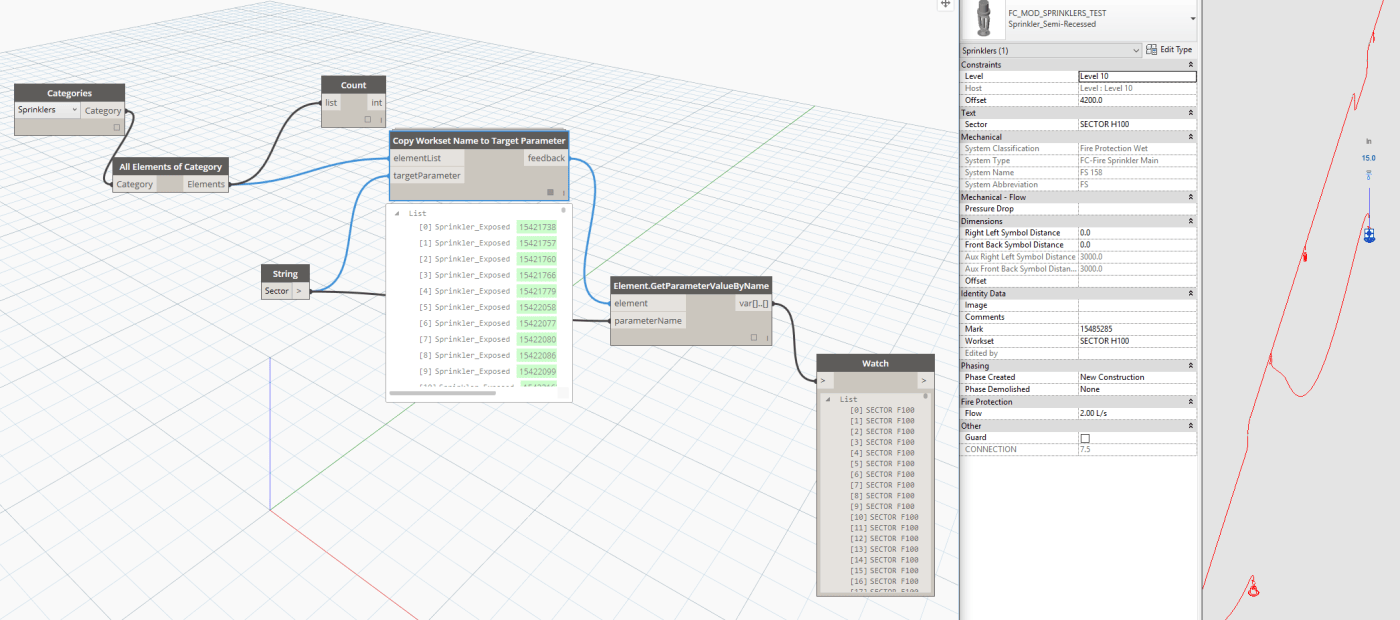Click the int output port of Count
The height and width of the screenshot is (620, 1400).
coord(376,102)
